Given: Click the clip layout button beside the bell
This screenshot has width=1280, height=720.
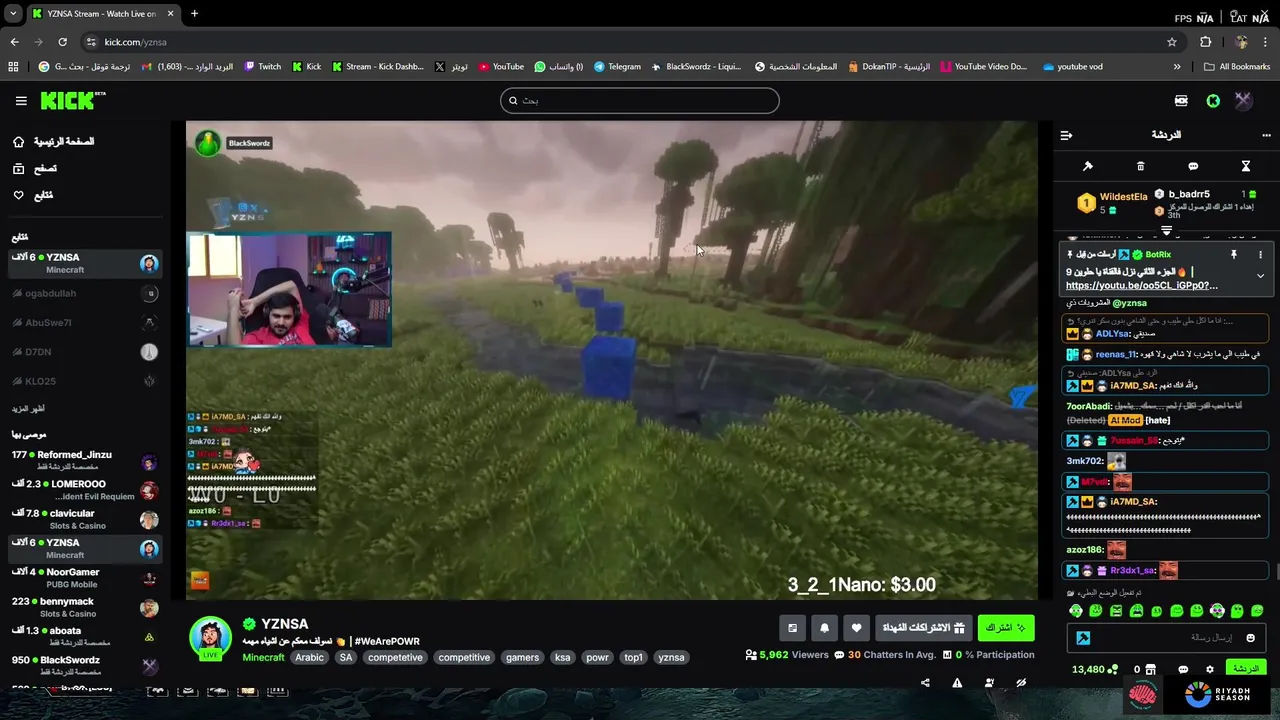Looking at the screenshot, I should (x=792, y=628).
